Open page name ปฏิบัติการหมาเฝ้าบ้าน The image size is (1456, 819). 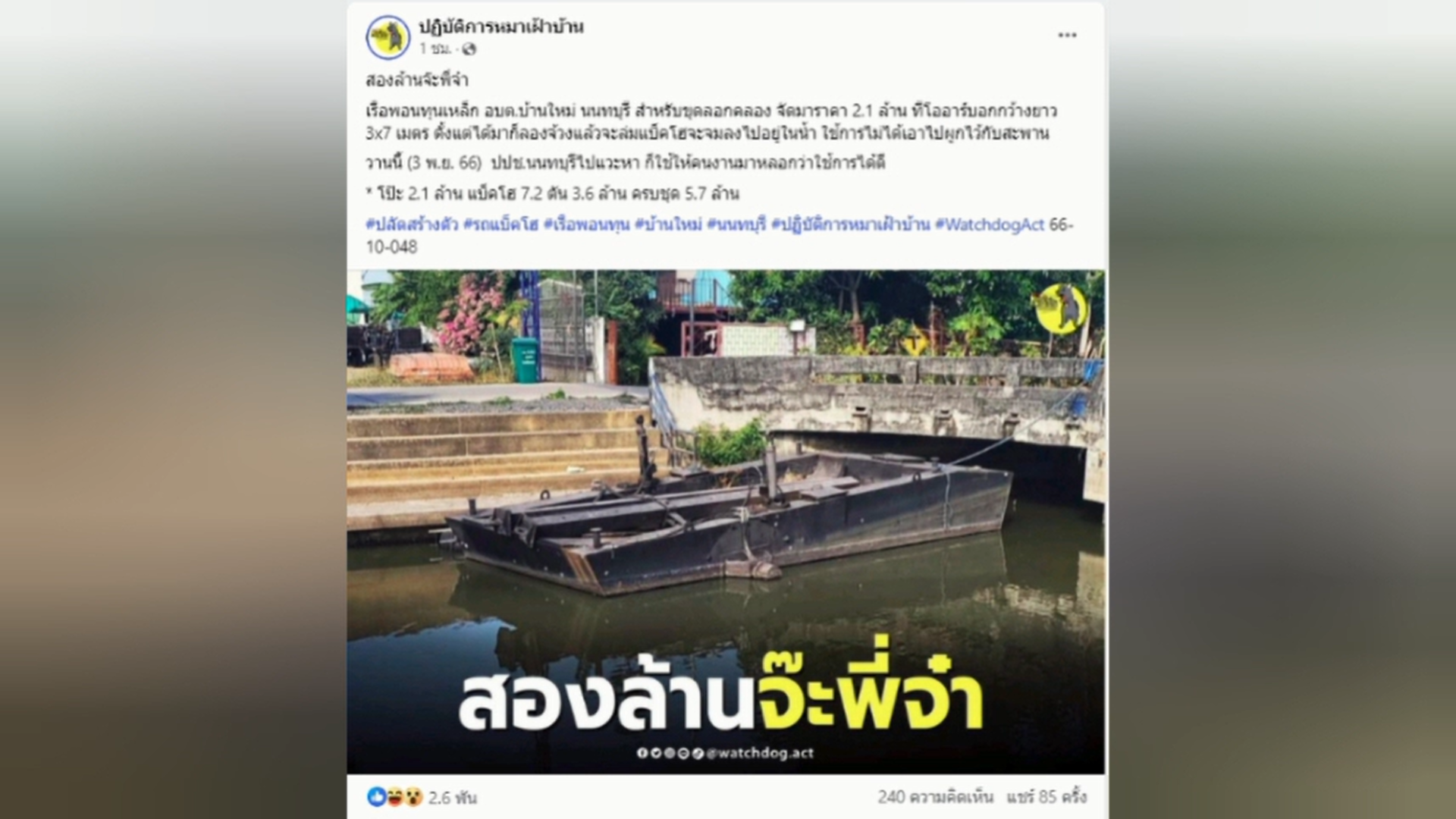pyautogui.click(x=501, y=27)
